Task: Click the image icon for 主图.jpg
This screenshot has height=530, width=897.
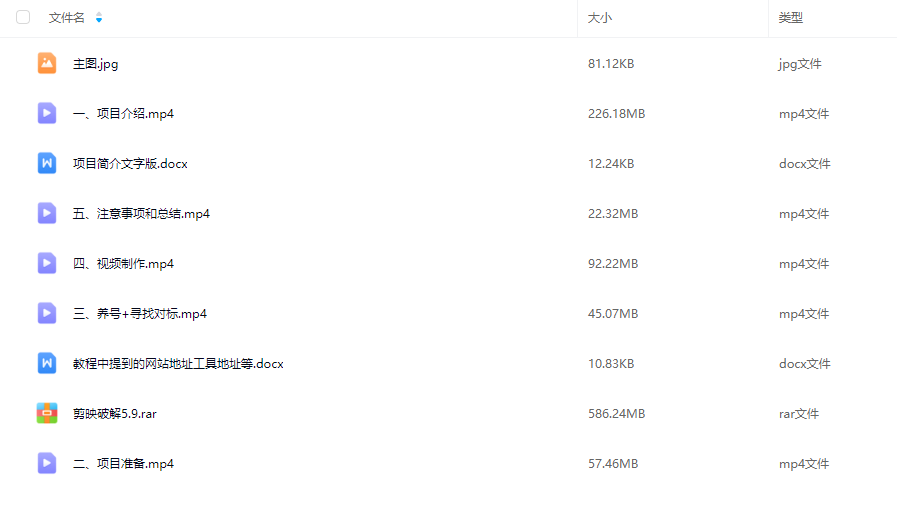Action: point(47,63)
